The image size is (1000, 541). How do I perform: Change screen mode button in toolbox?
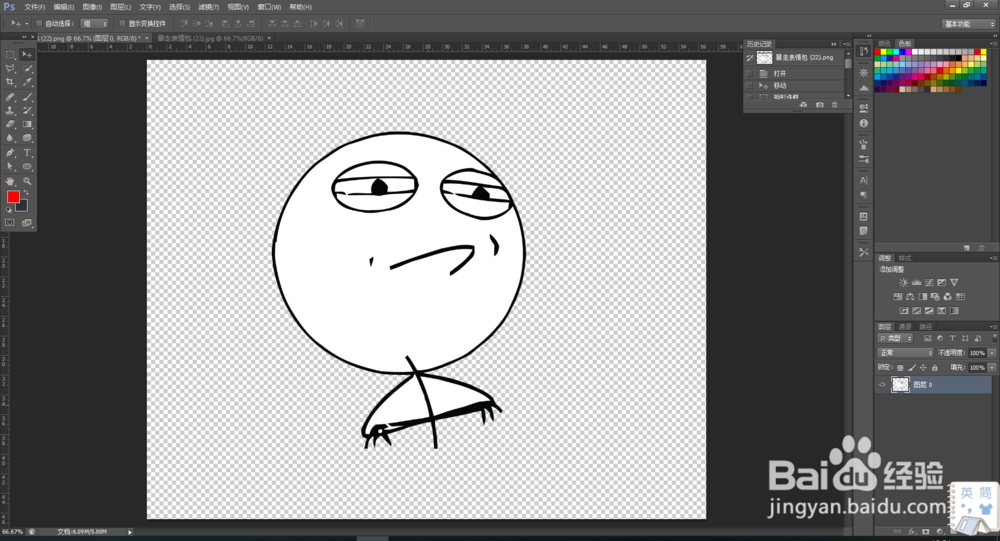(27, 223)
